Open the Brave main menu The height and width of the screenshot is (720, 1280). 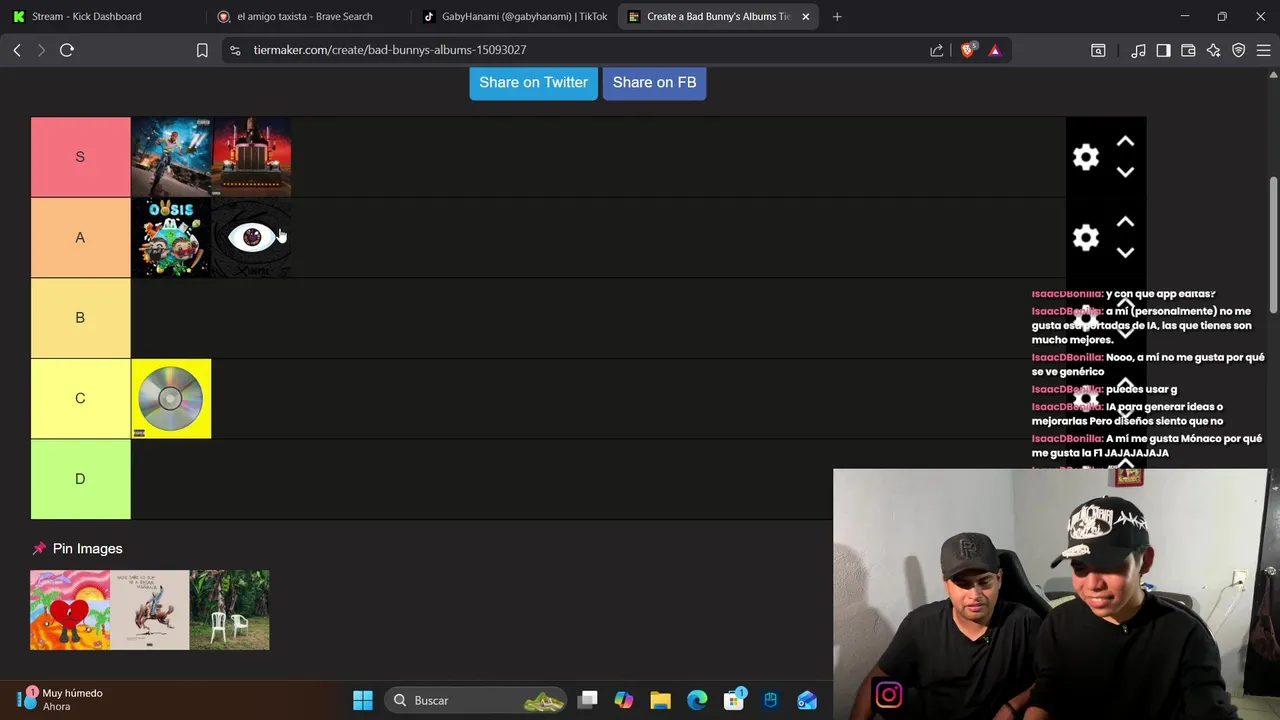point(1263,50)
